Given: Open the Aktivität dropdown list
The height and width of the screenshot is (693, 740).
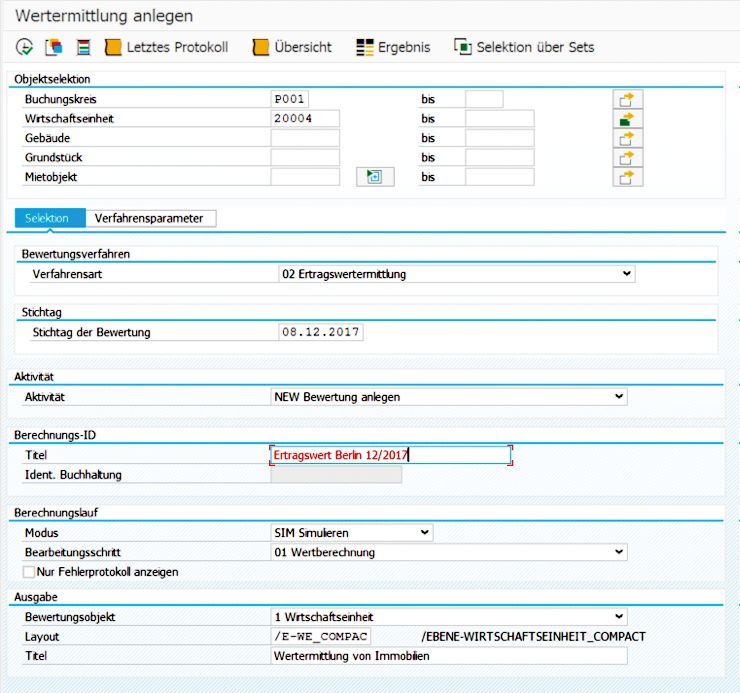Looking at the screenshot, I should (x=619, y=397).
